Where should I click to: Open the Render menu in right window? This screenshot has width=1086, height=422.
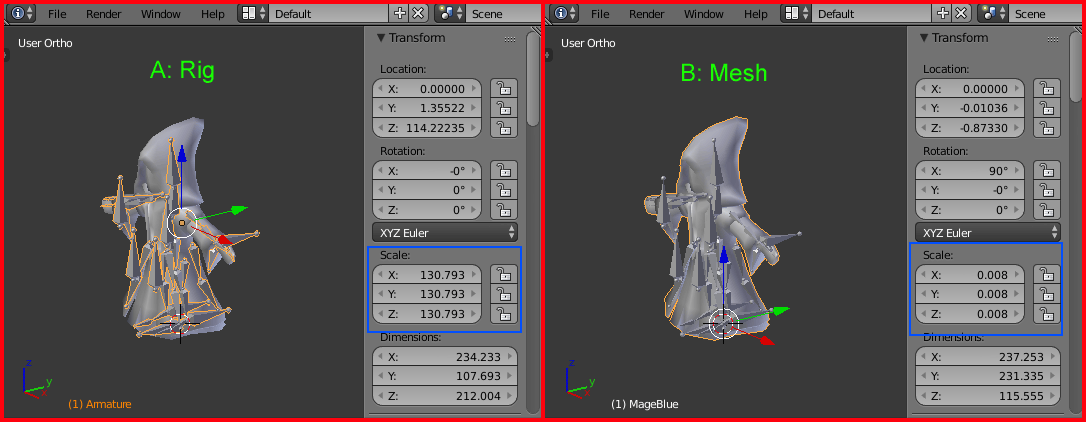[x=647, y=14]
